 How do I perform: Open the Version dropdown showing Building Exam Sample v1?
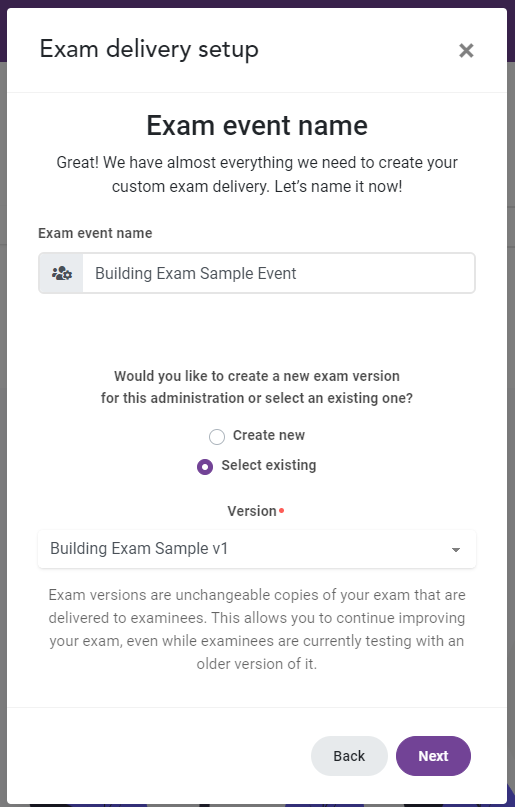click(257, 549)
